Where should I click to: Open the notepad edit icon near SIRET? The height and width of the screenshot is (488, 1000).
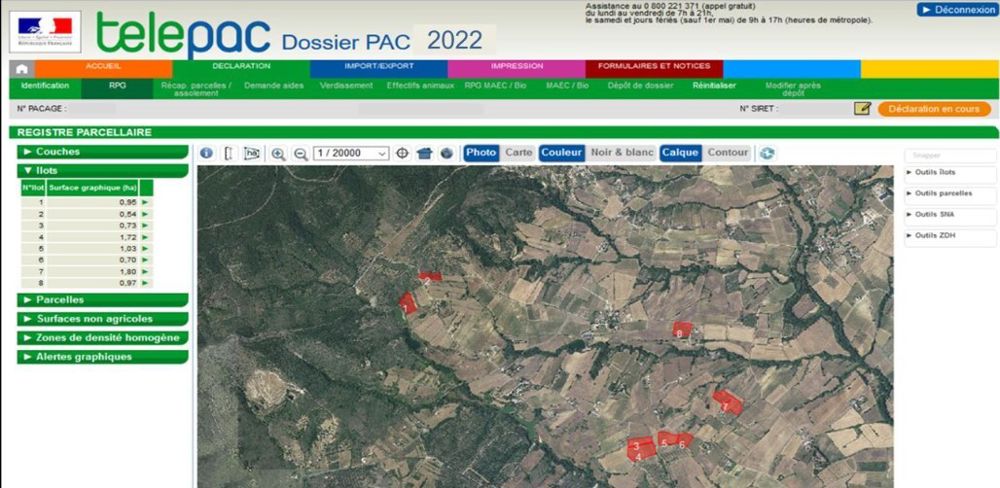(862, 108)
